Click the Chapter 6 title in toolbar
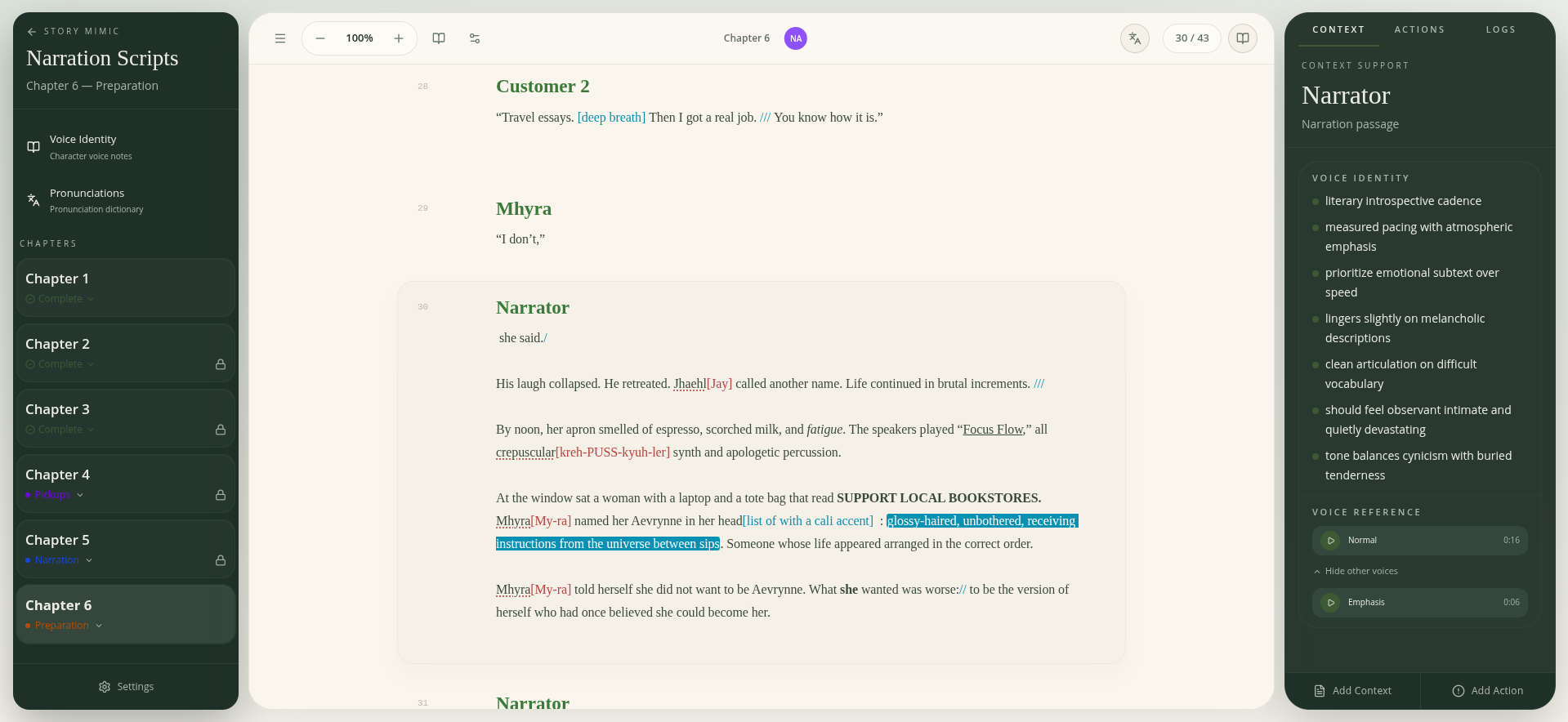This screenshot has height=722, width=1568. (x=747, y=38)
